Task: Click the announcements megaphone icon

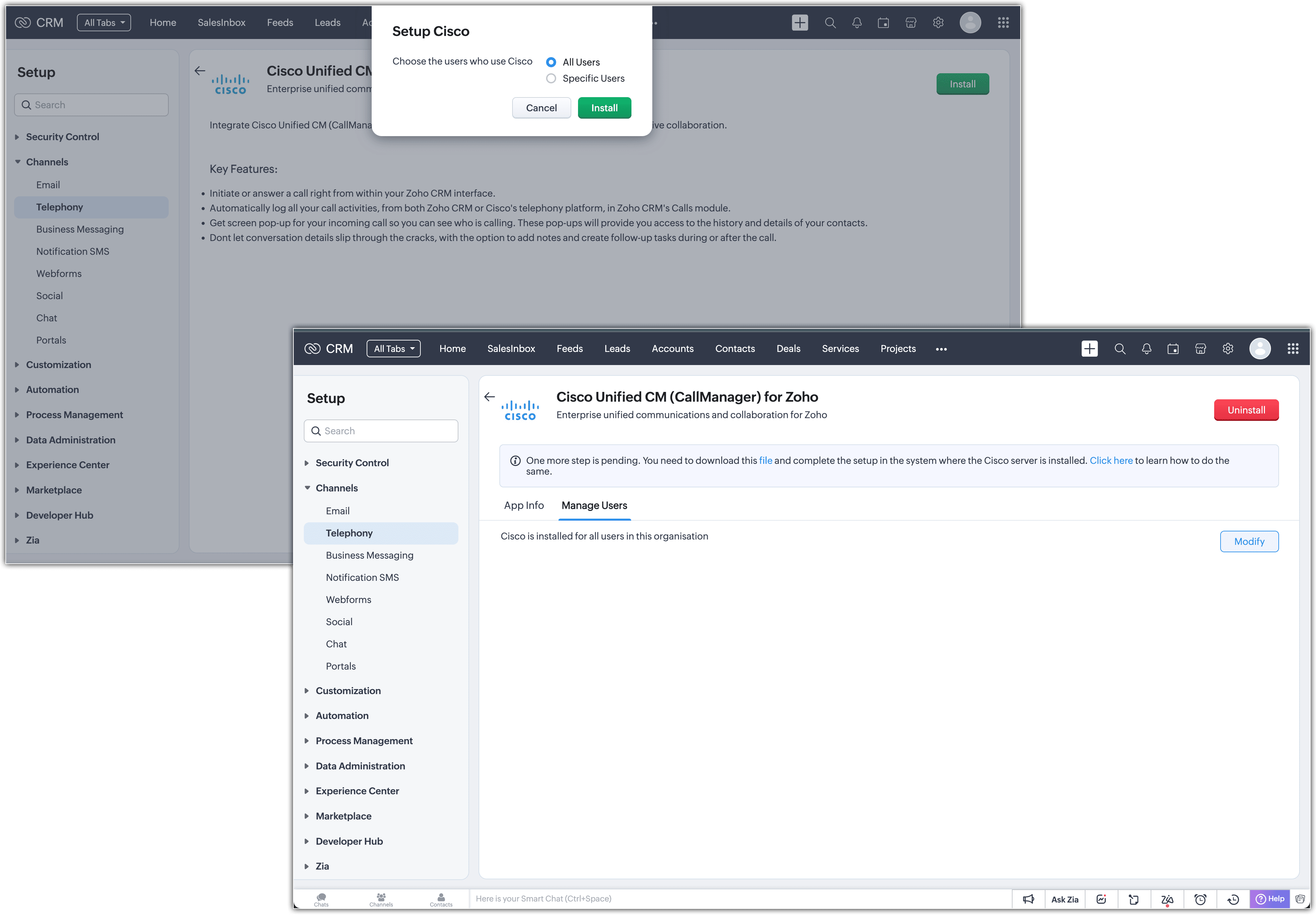Action: point(1028,899)
